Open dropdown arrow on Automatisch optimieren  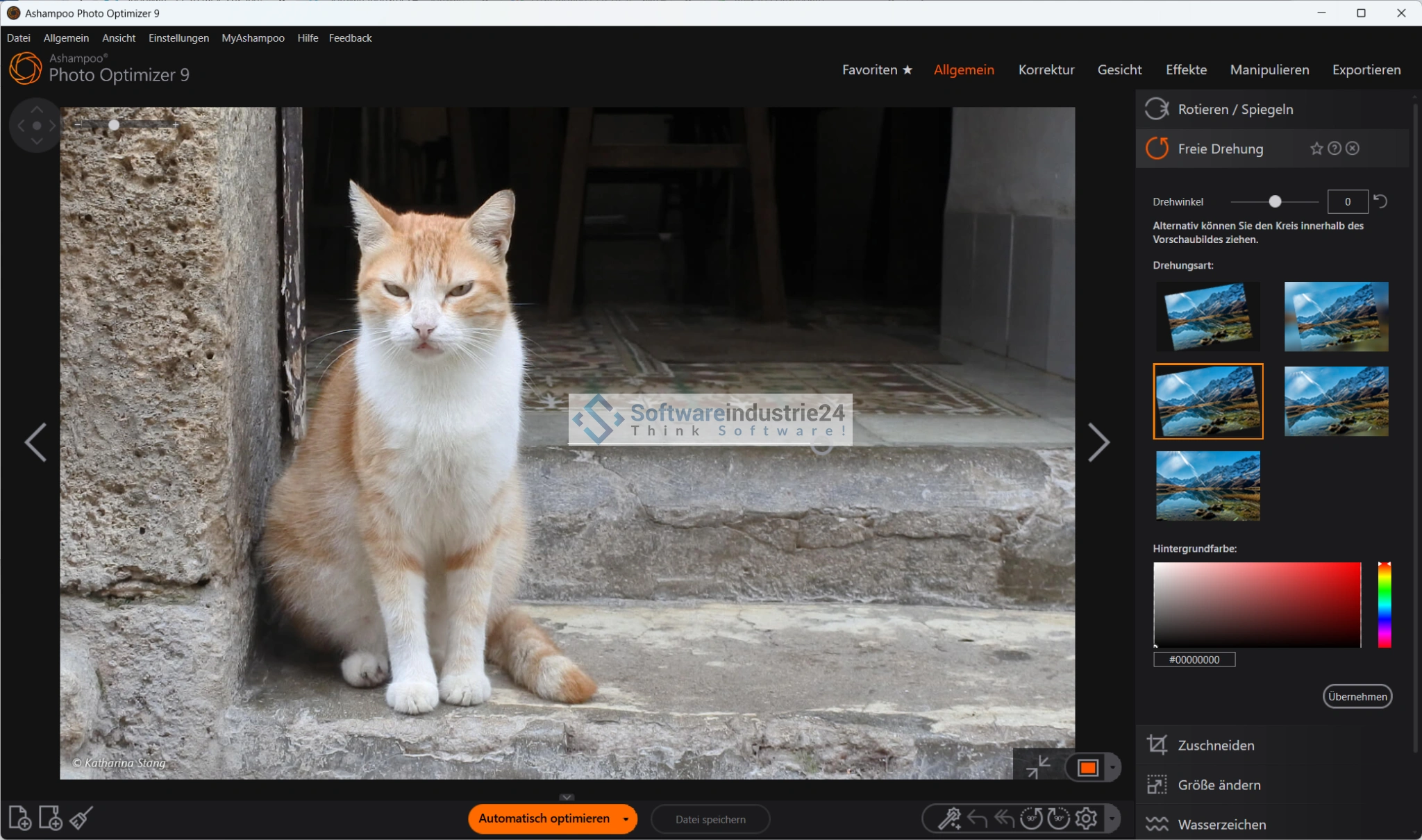(626, 819)
